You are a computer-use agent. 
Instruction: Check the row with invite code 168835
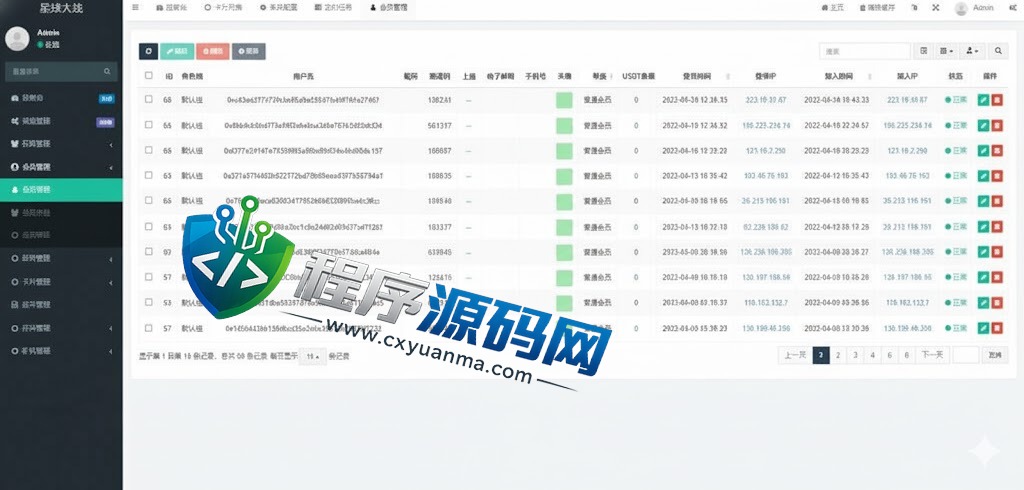click(x=149, y=175)
